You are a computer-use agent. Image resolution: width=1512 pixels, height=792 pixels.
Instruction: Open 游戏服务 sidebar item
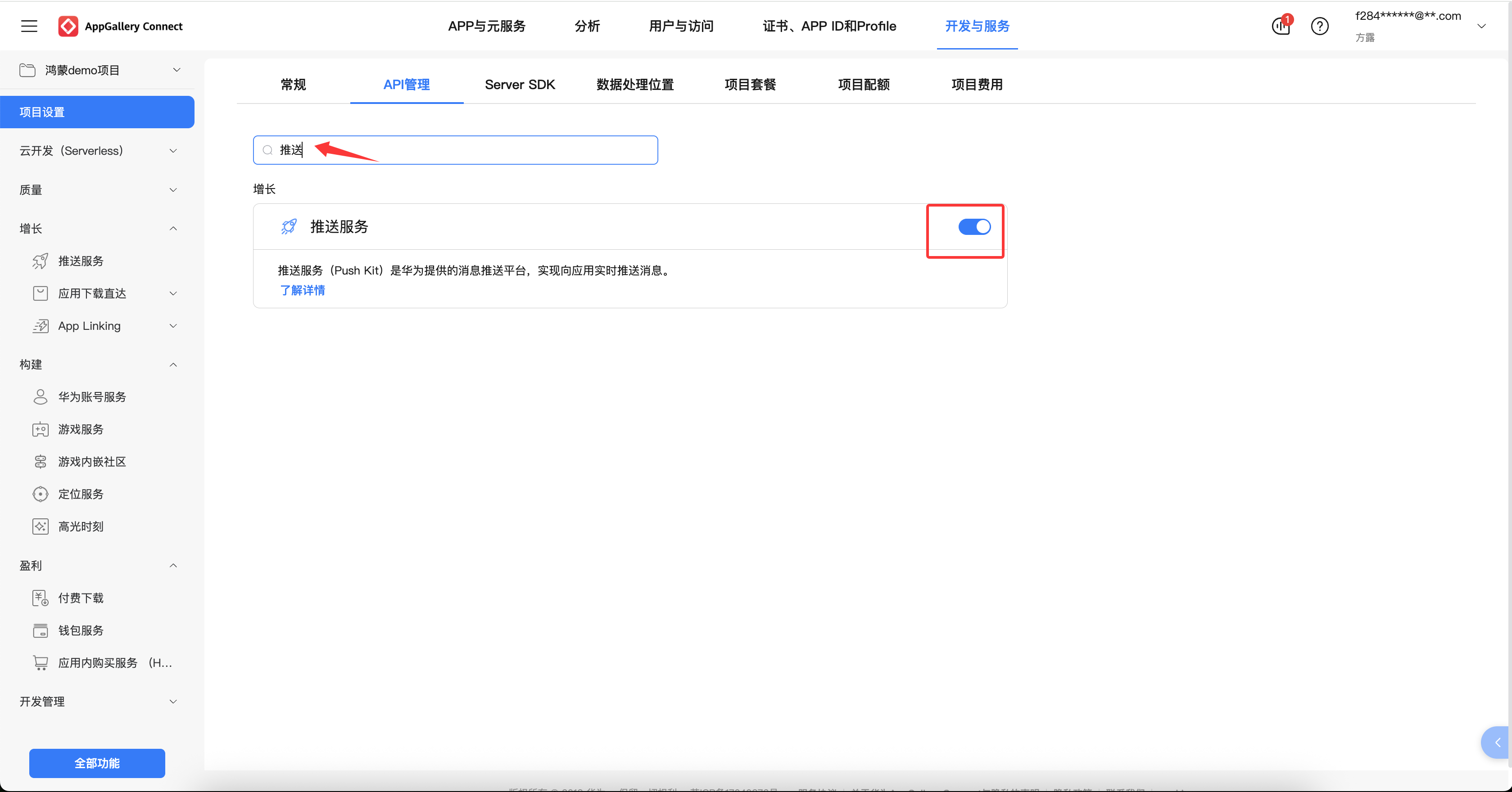point(81,429)
